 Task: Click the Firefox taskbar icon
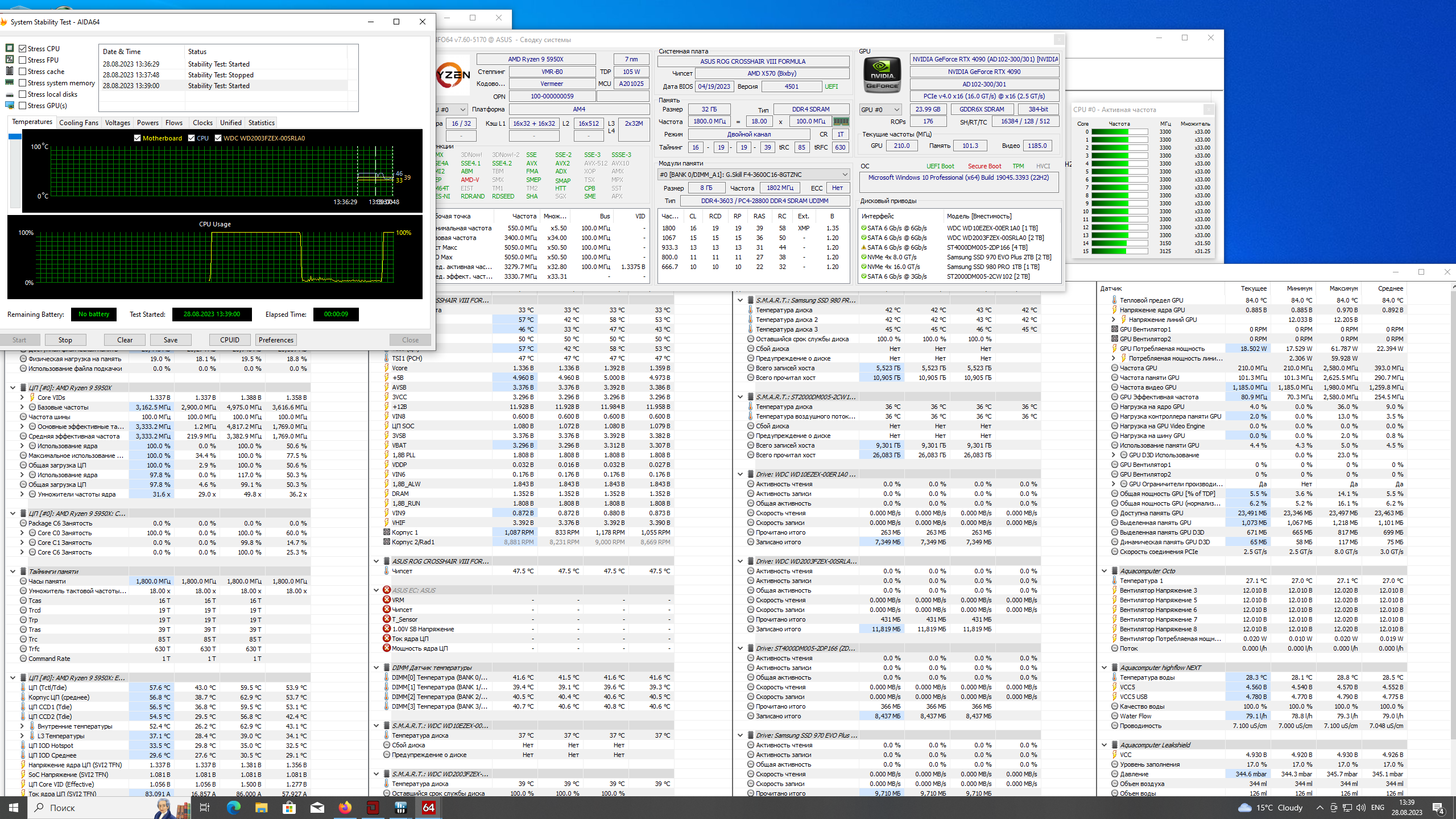pos(345,807)
